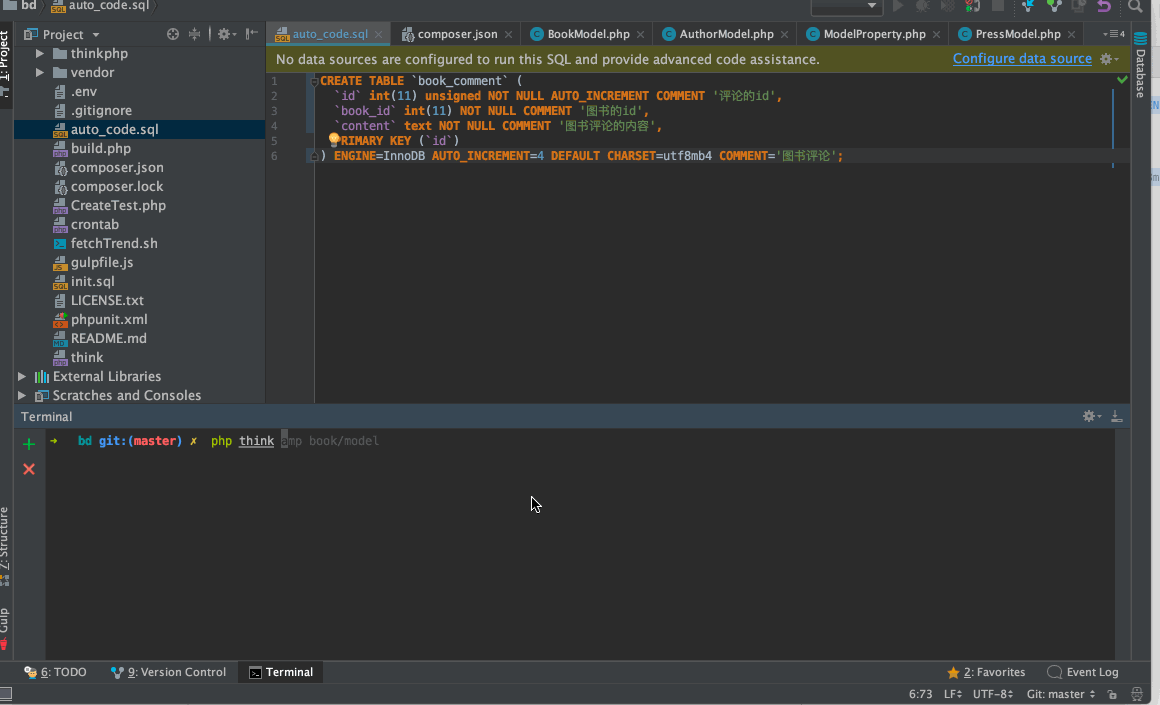
Task: Click the Debug bug toolbar icon
Action: click(x=923, y=6)
